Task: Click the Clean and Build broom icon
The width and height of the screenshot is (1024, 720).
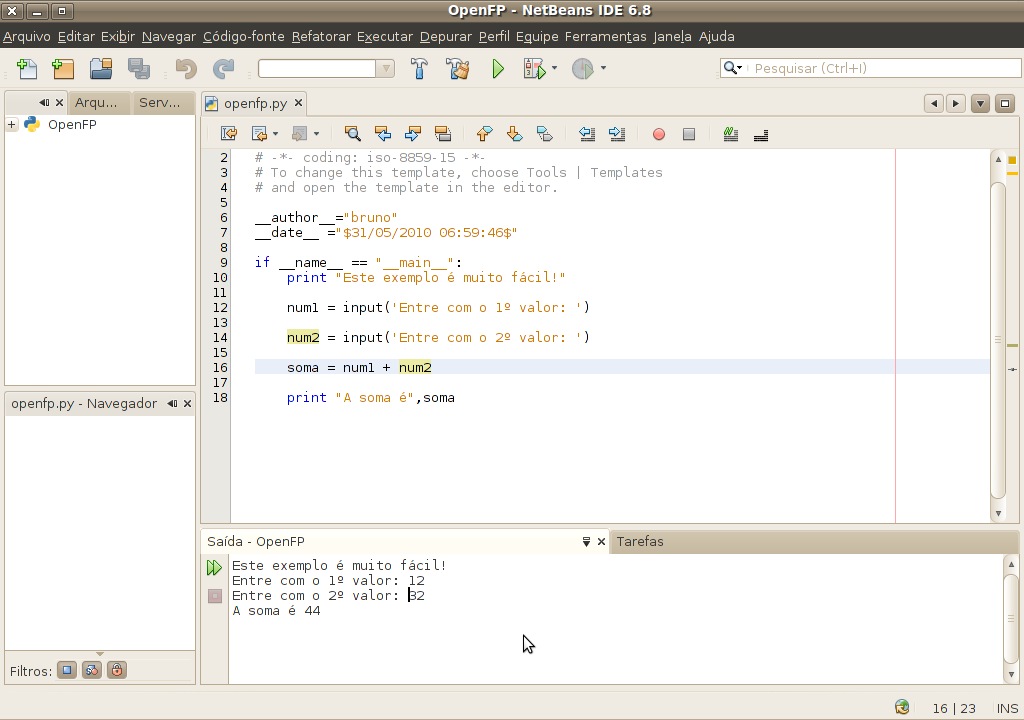Action: tap(458, 69)
